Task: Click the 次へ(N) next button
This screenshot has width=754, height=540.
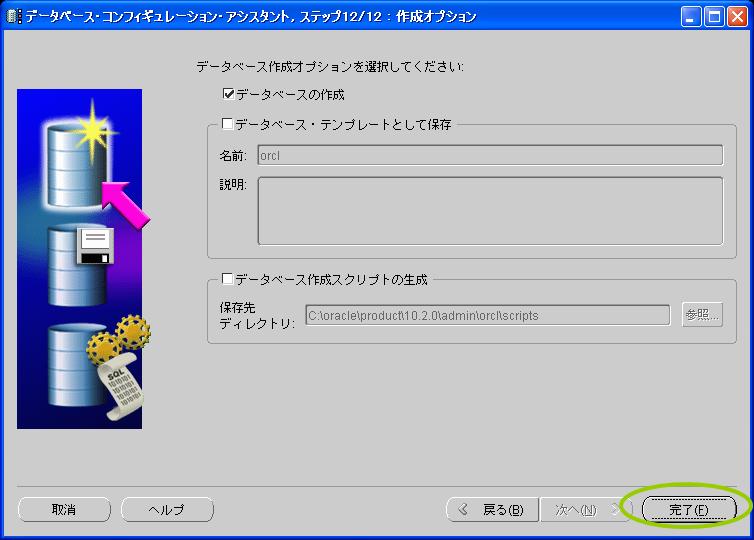Action: click(585, 509)
